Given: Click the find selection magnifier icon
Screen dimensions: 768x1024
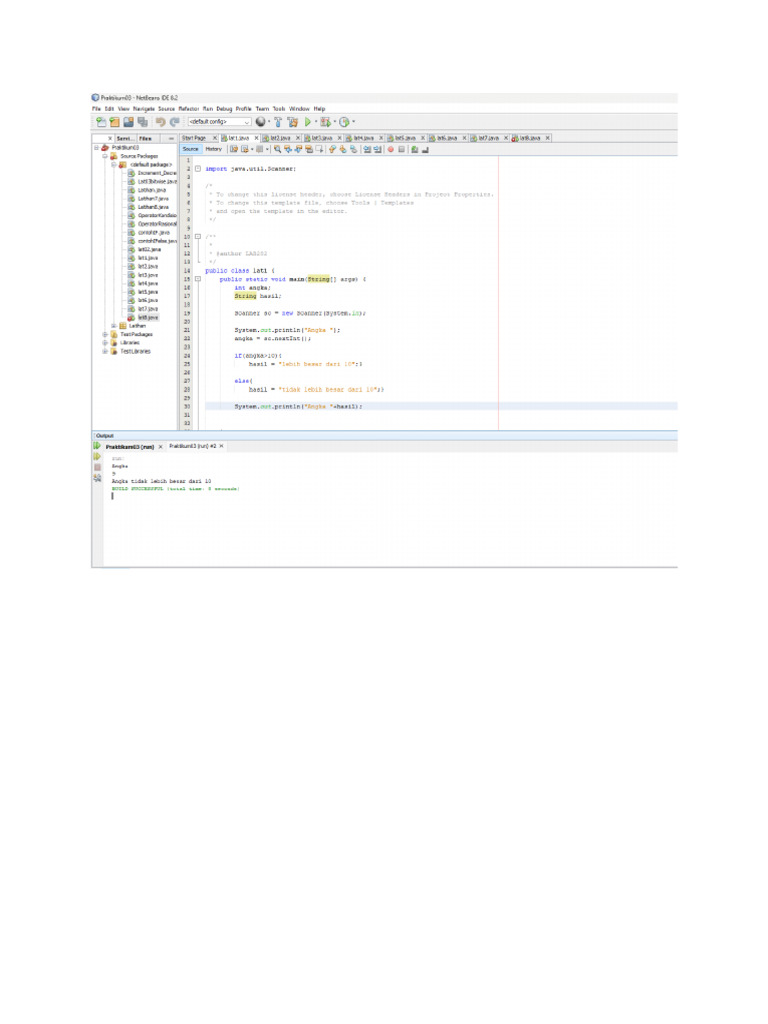Looking at the screenshot, I should [278, 149].
